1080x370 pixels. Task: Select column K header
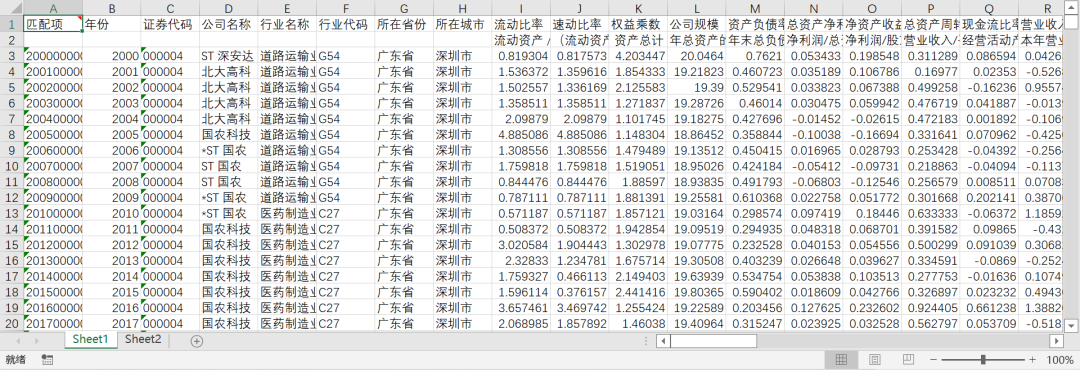click(638, 8)
